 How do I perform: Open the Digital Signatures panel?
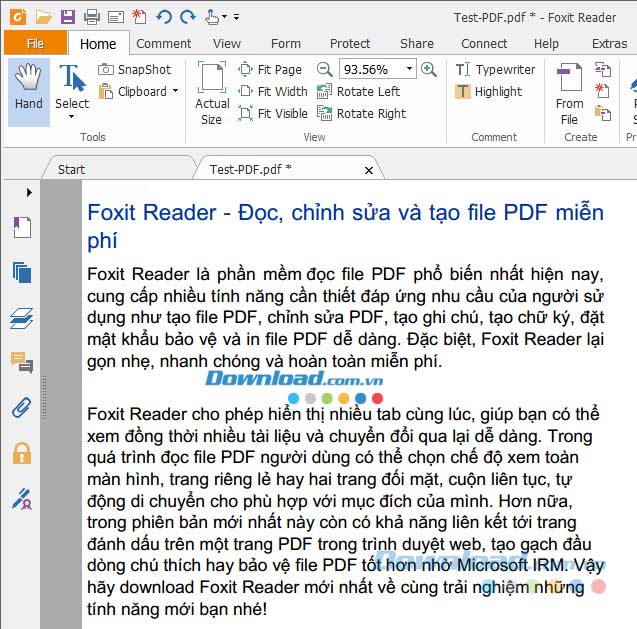point(22,499)
